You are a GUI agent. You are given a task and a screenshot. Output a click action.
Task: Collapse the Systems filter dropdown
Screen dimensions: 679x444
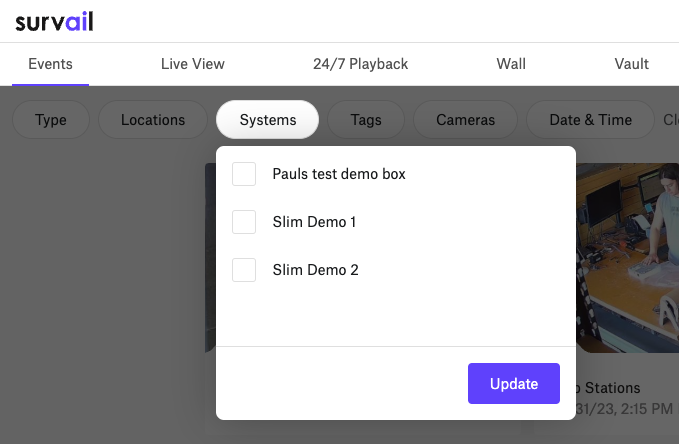tap(268, 120)
